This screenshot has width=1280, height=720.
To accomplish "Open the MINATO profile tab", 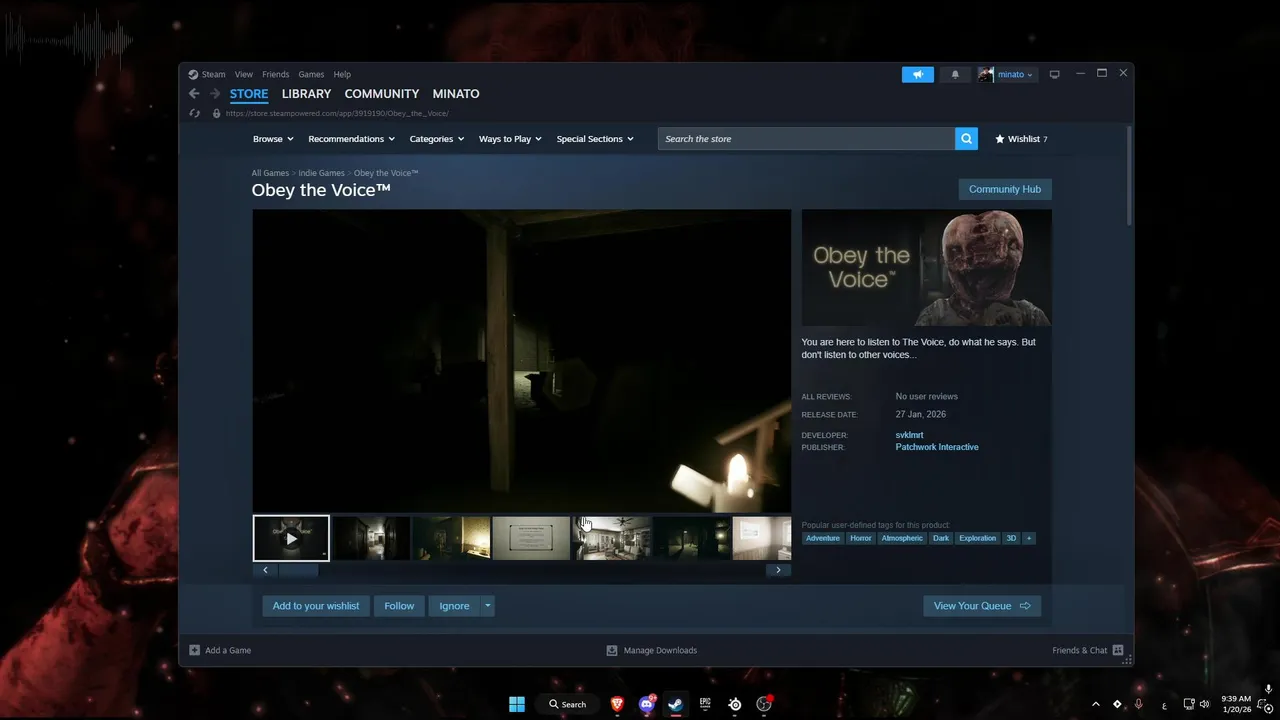I will pos(456,94).
